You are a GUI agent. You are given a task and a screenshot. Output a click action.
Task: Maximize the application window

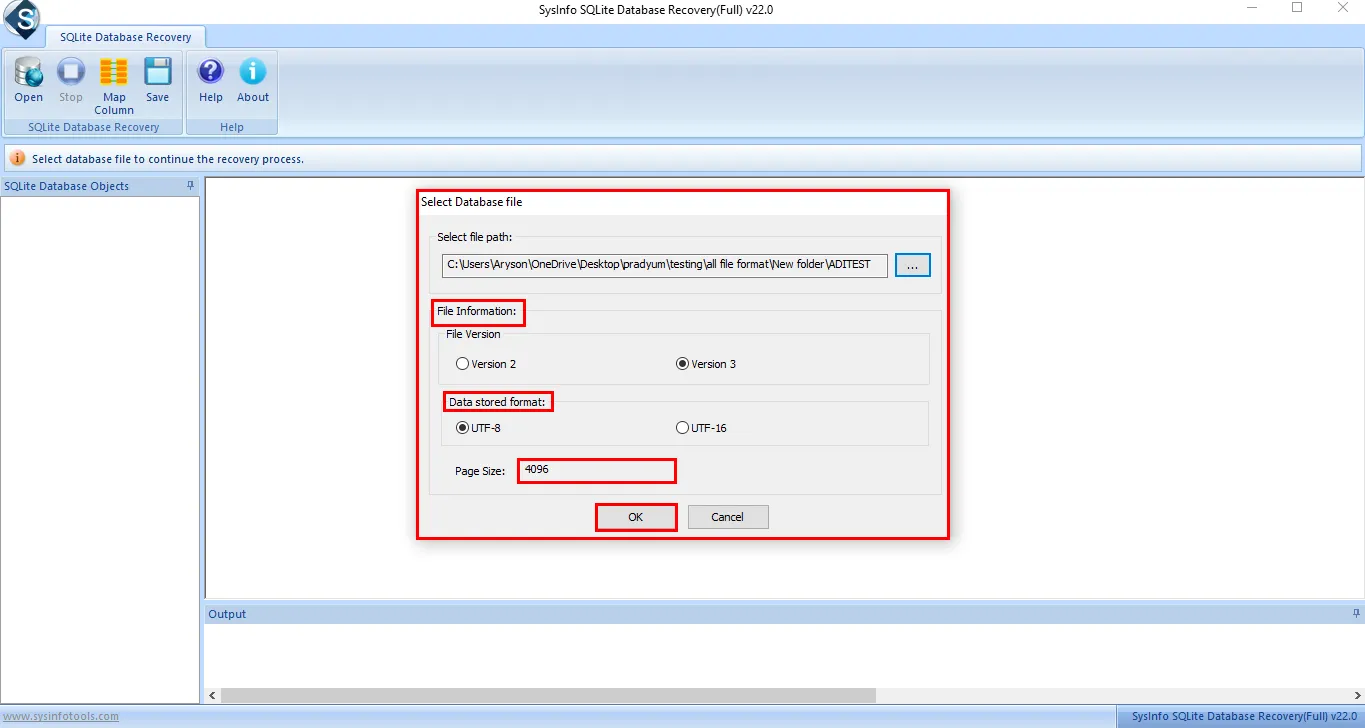click(1297, 8)
